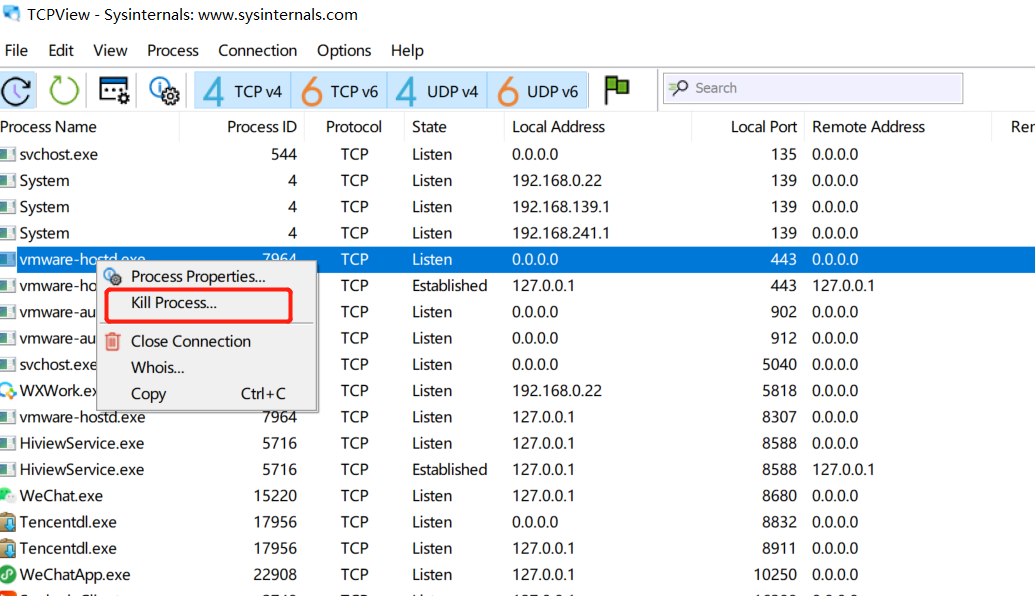Click the Tencentdl.exe icon on port 8832 row

[x=8, y=522]
